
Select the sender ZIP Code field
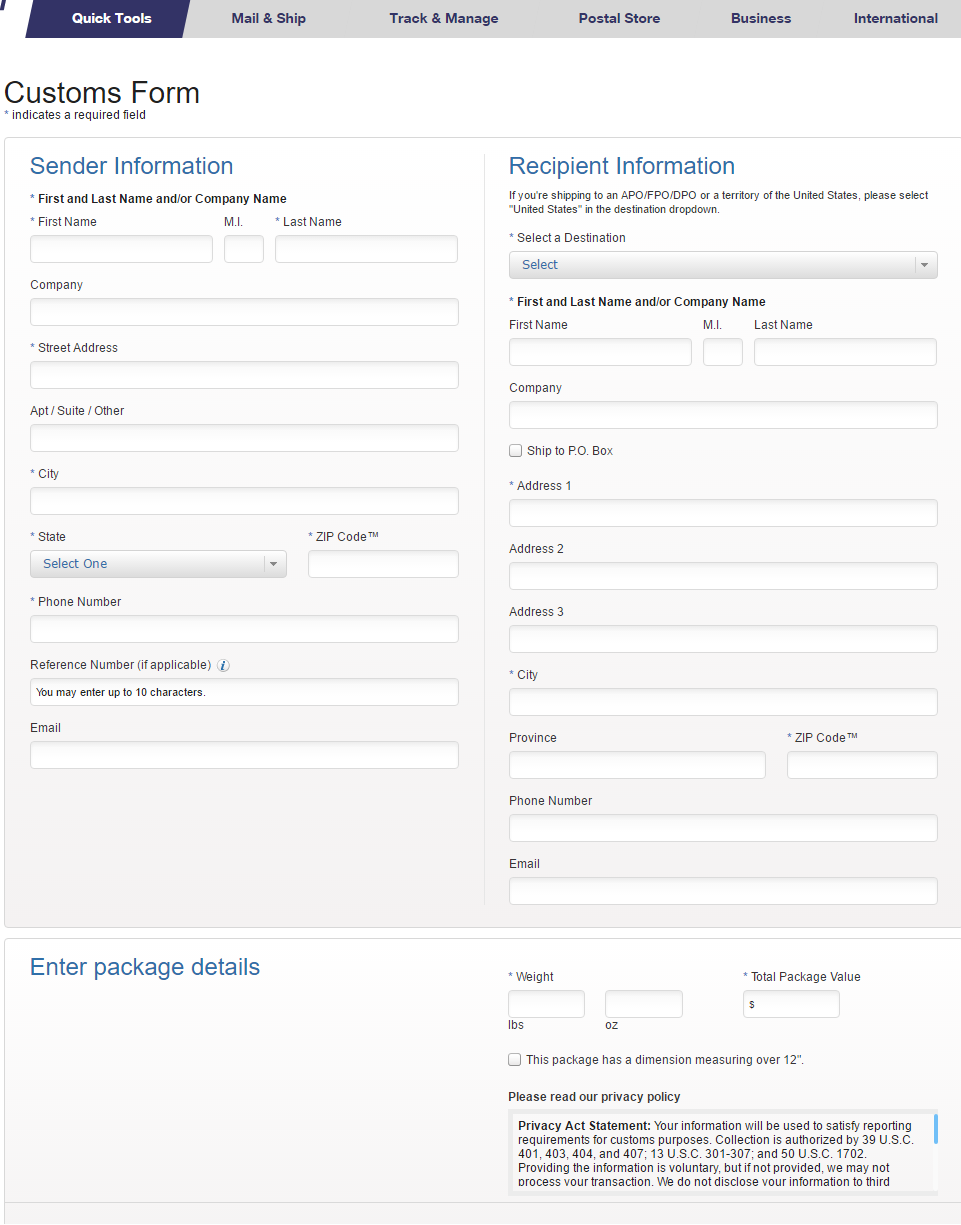(383, 564)
